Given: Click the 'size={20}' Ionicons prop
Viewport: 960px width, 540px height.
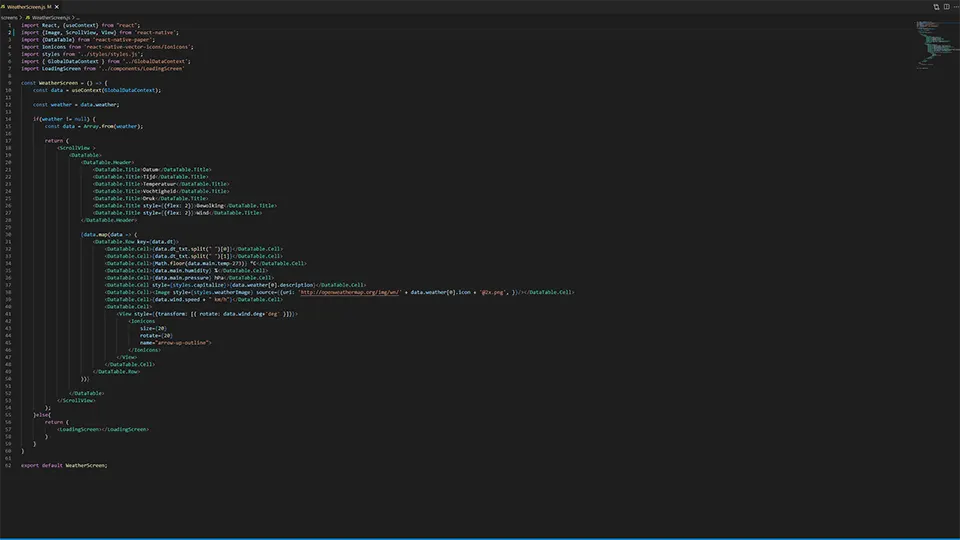Looking at the screenshot, I should (x=153, y=328).
